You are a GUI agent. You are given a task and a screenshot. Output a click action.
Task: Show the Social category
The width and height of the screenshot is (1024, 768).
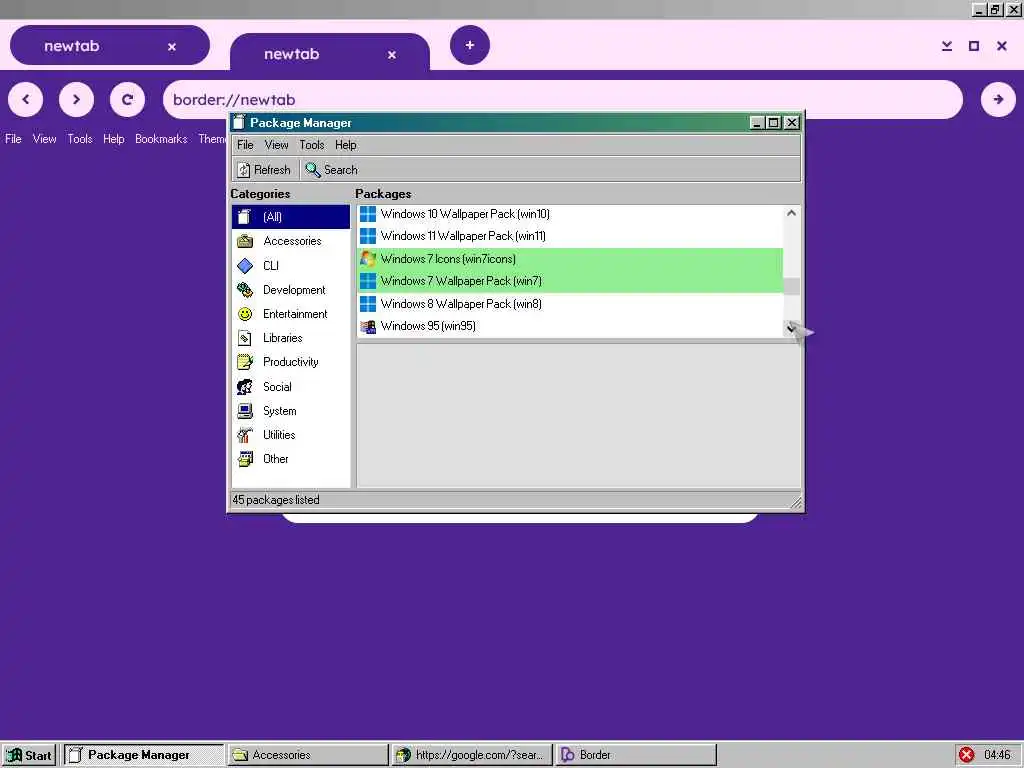coord(291,387)
